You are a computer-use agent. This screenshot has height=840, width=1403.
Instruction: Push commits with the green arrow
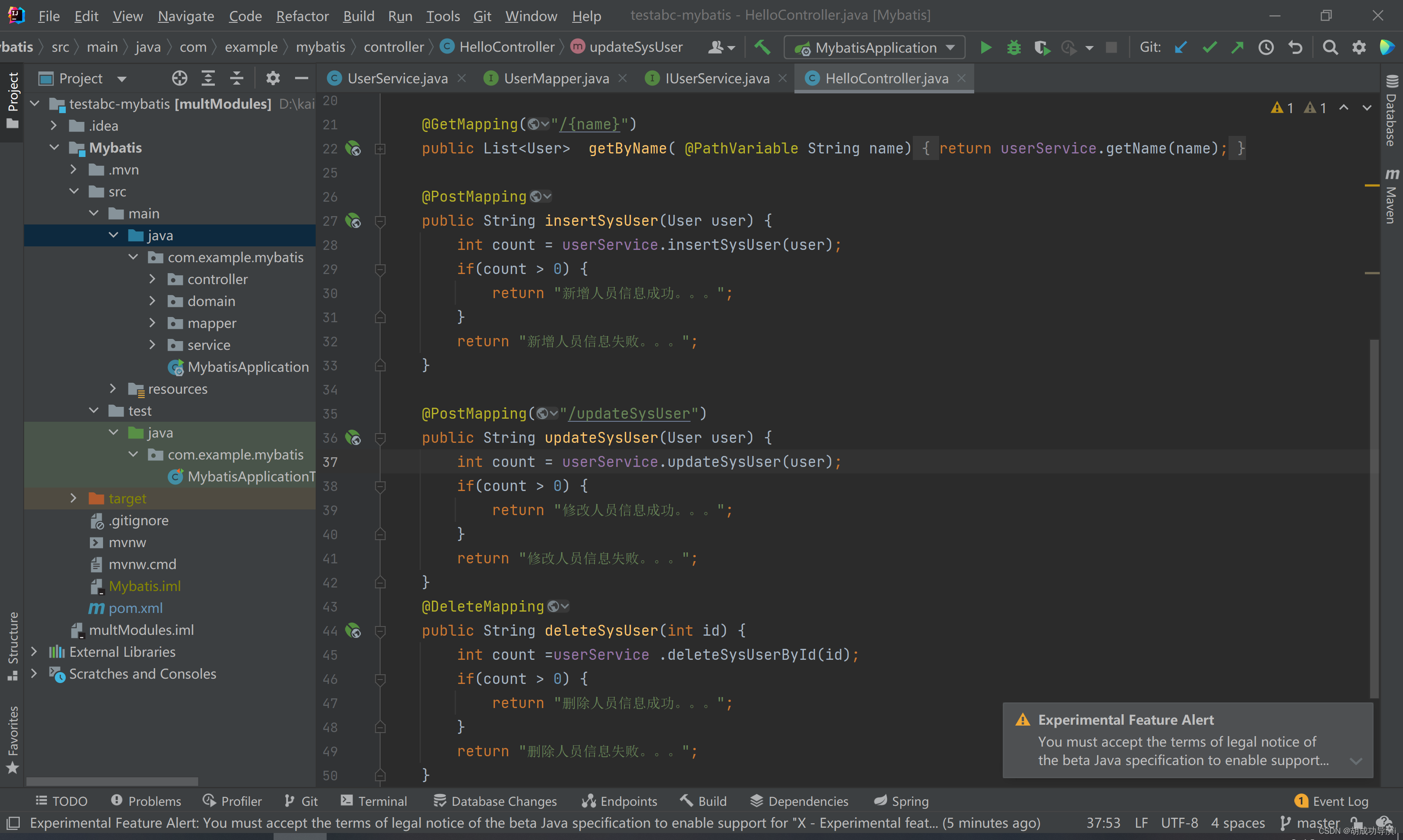pyautogui.click(x=1237, y=47)
